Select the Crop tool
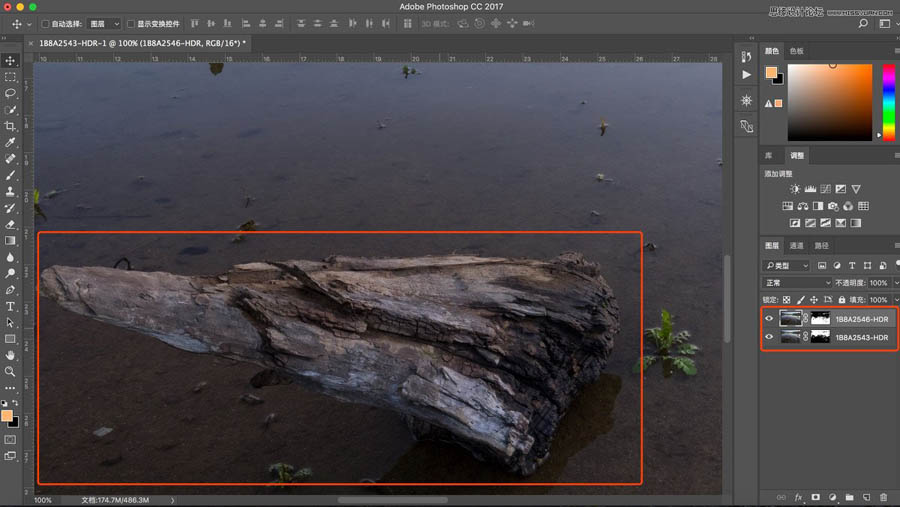 click(10, 126)
